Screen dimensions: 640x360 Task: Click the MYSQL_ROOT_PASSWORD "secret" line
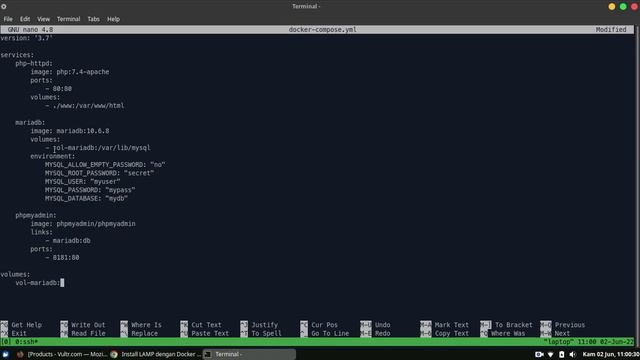(100, 173)
